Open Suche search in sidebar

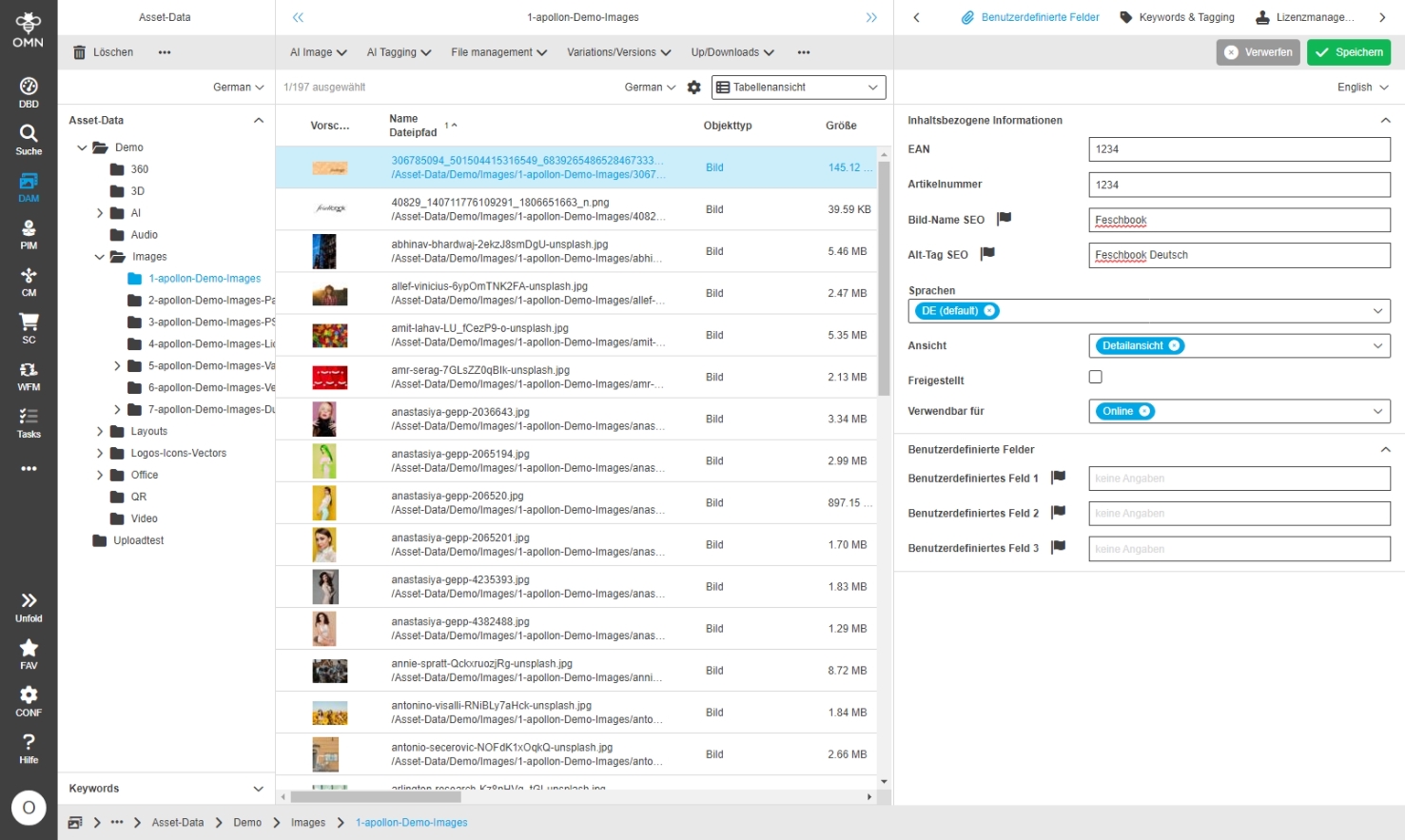point(29,139)
